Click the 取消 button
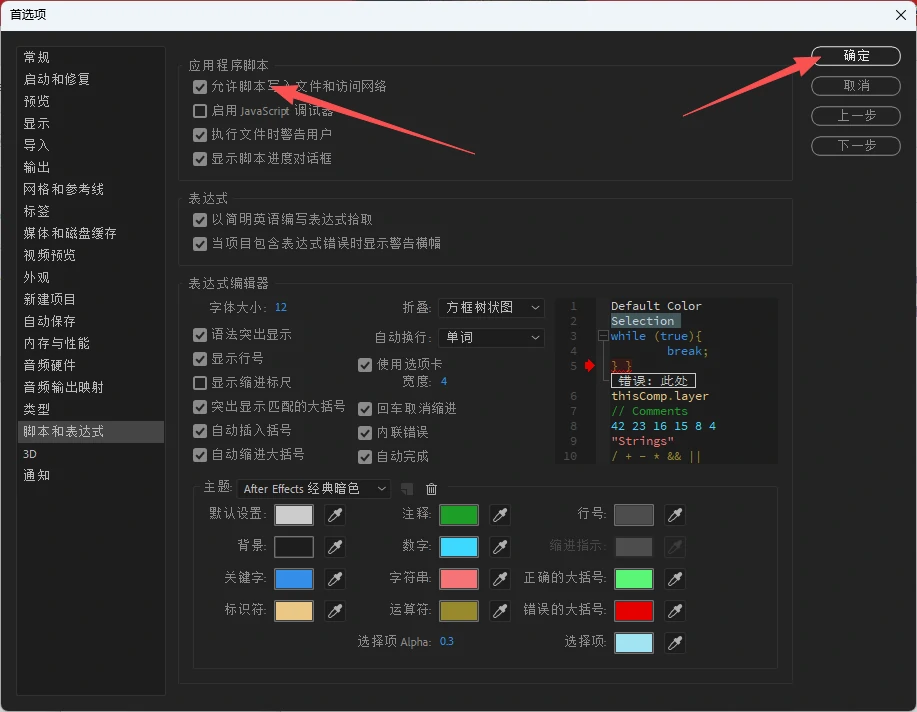This screenshot has width=917, height=712. pyautogui.click(x=856, y=85)
